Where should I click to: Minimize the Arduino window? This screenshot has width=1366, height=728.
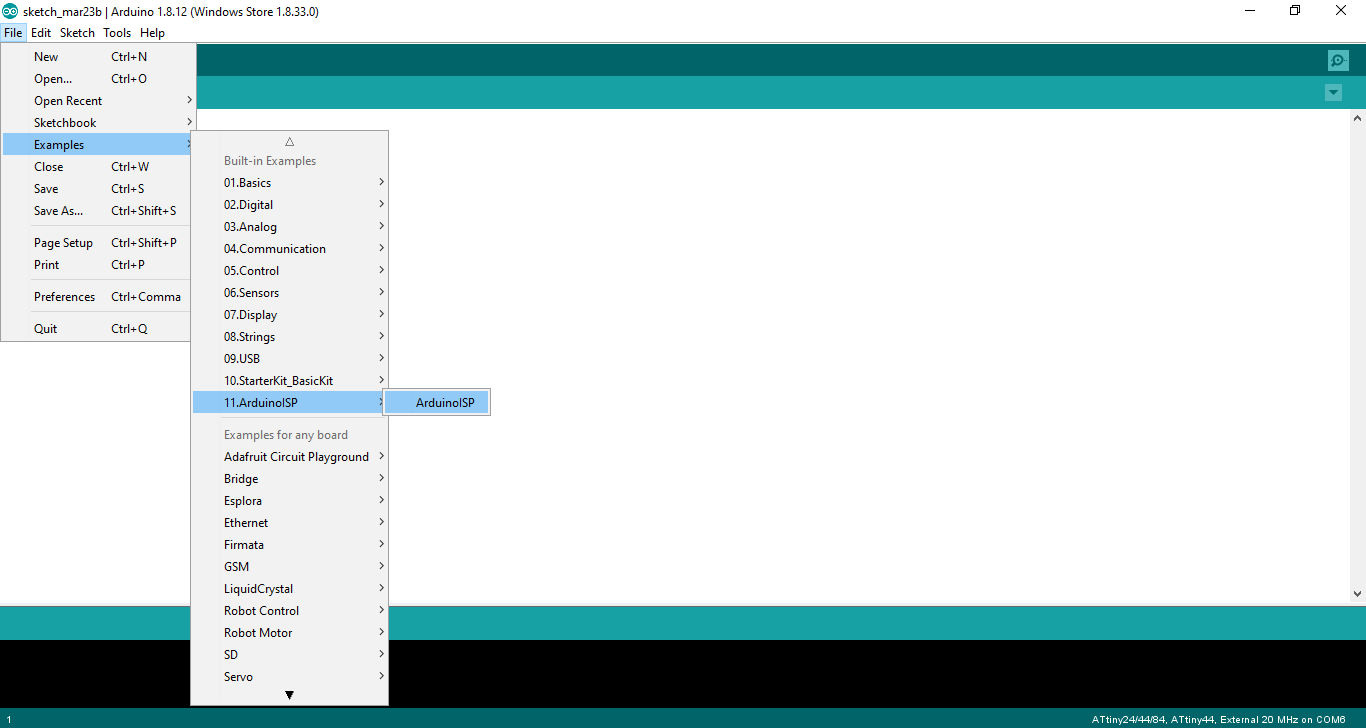coord(1250,11)
